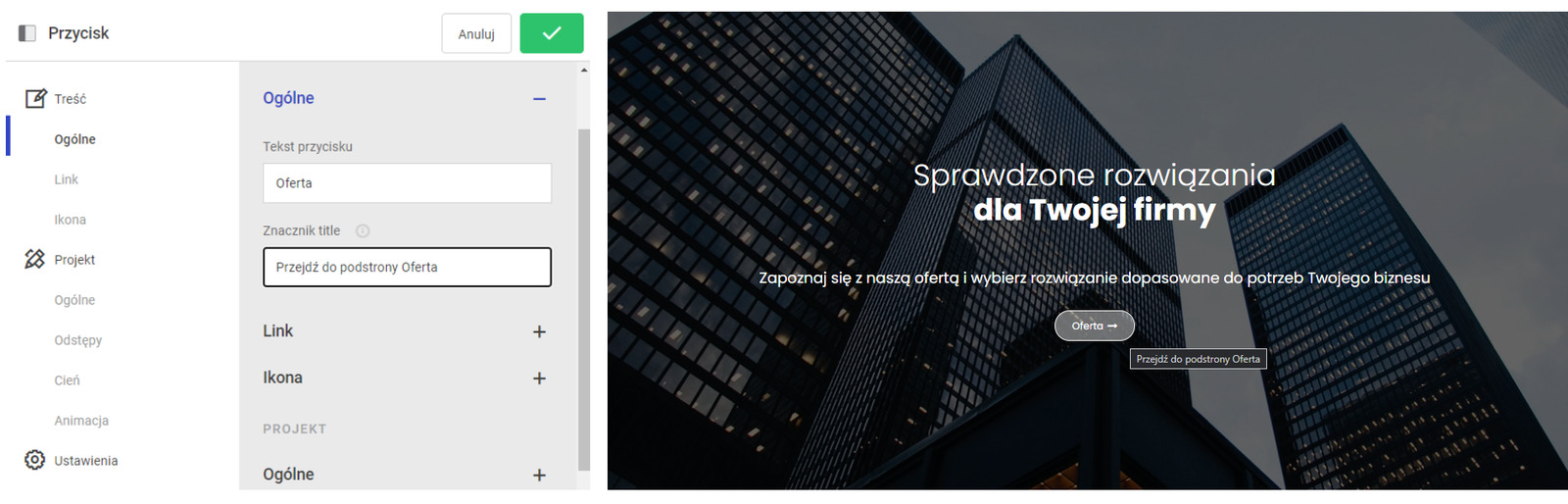Open the Treść section in sidebar
Image resolution: width=1568 pixels, height=504 pixels.
click(71, 99)
